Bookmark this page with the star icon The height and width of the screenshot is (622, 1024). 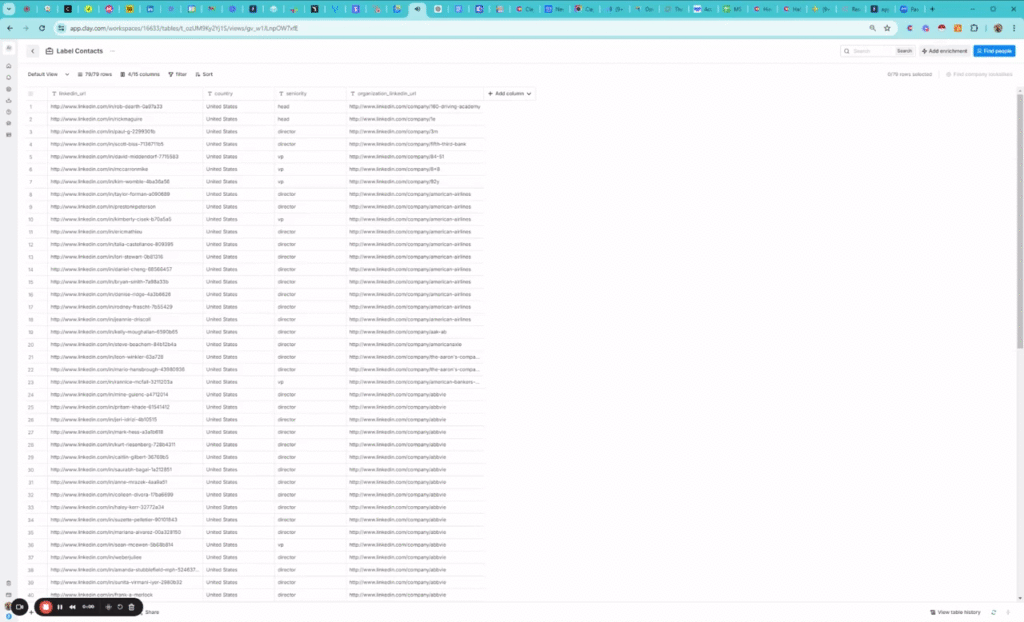coord(887,28)
